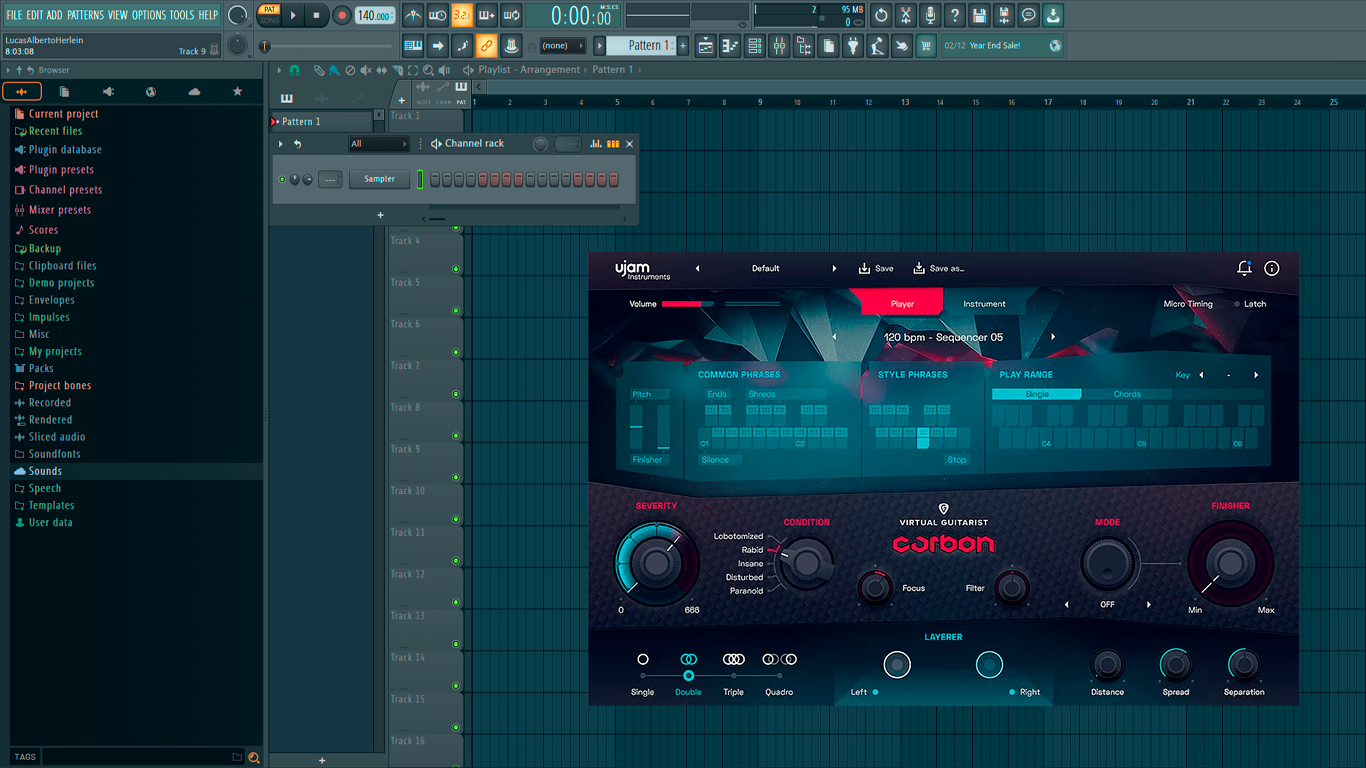Viewport: 1366px width, 768px height.
Task: Open the Channel rack graph editor icon
Action: (x=596, y=144)
